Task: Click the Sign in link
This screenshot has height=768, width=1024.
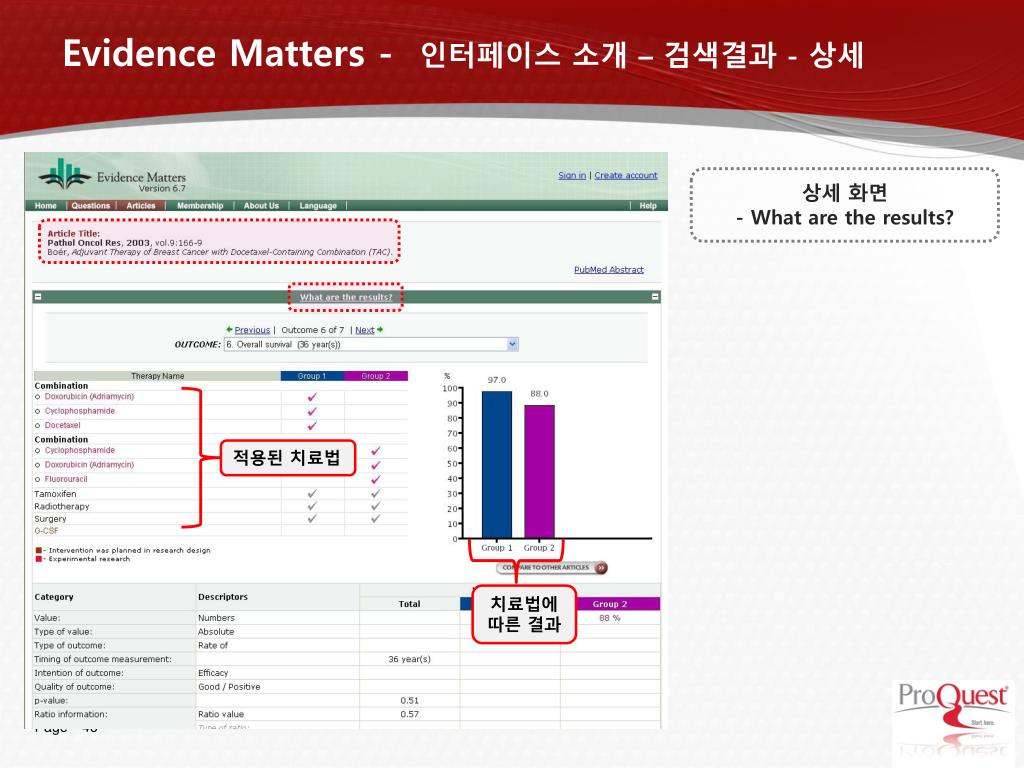Action: [x=572, y=175]
